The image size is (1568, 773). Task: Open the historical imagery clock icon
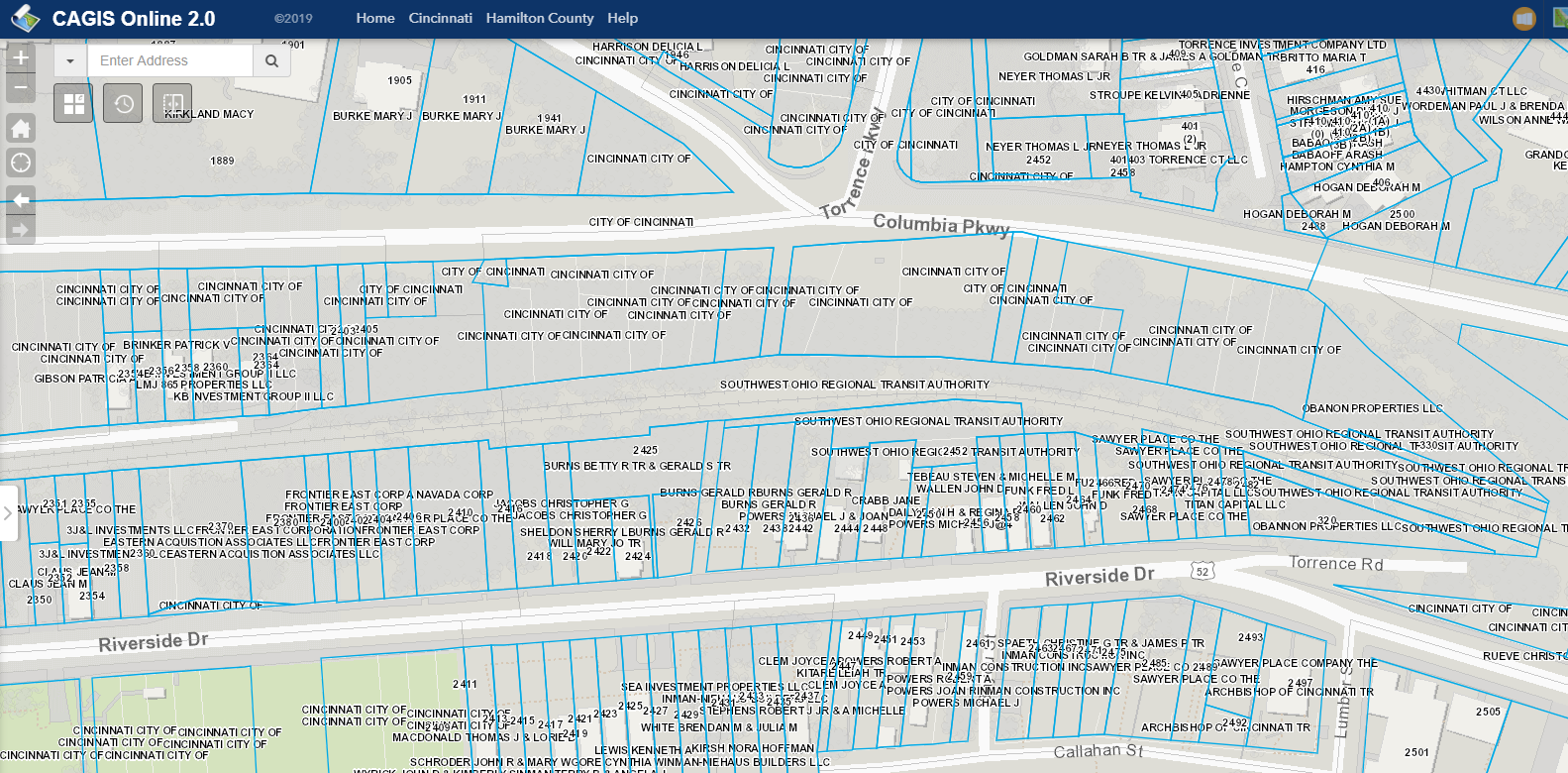click(x=123, y=103)
